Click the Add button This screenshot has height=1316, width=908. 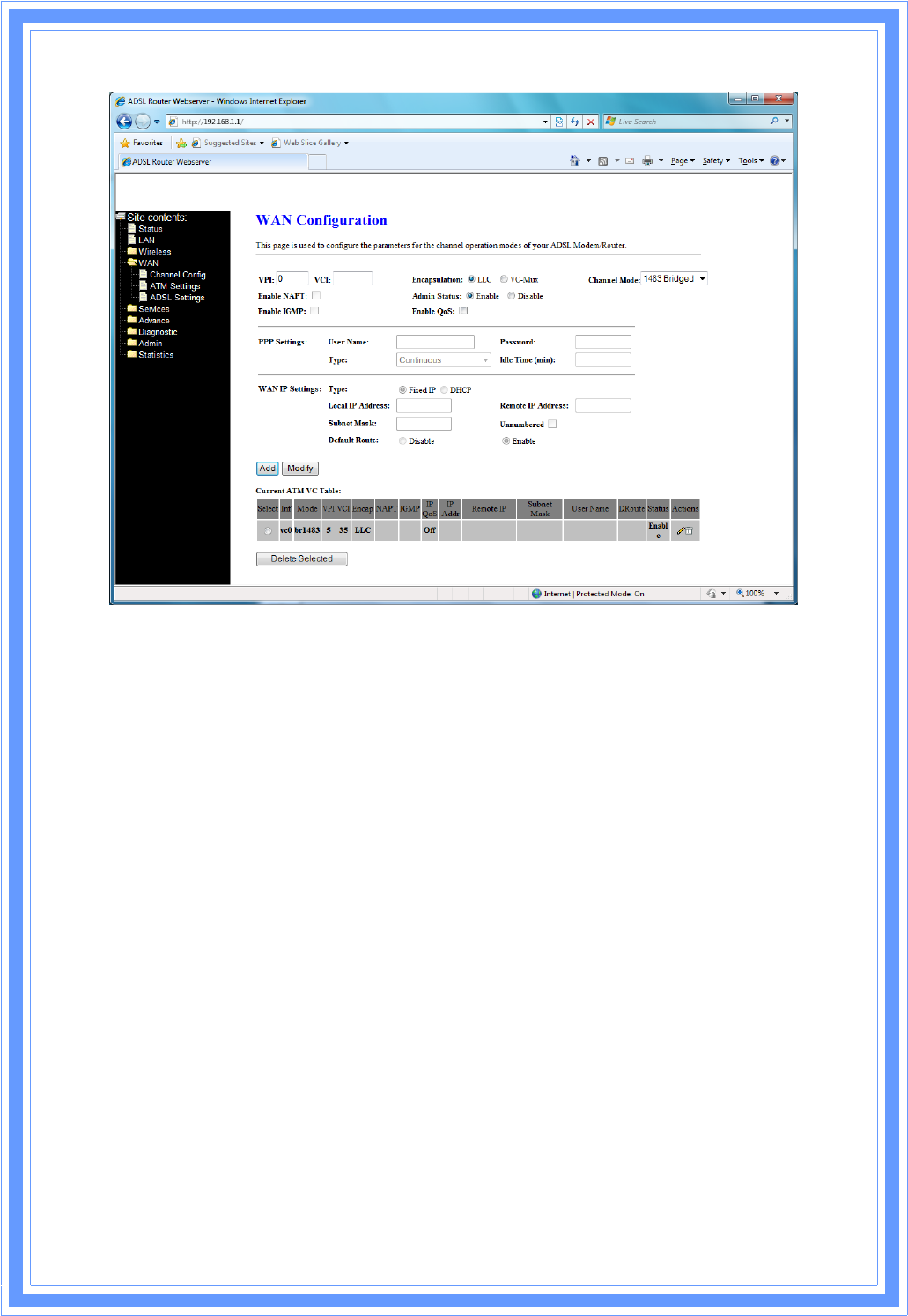click(x=268, y=469)
